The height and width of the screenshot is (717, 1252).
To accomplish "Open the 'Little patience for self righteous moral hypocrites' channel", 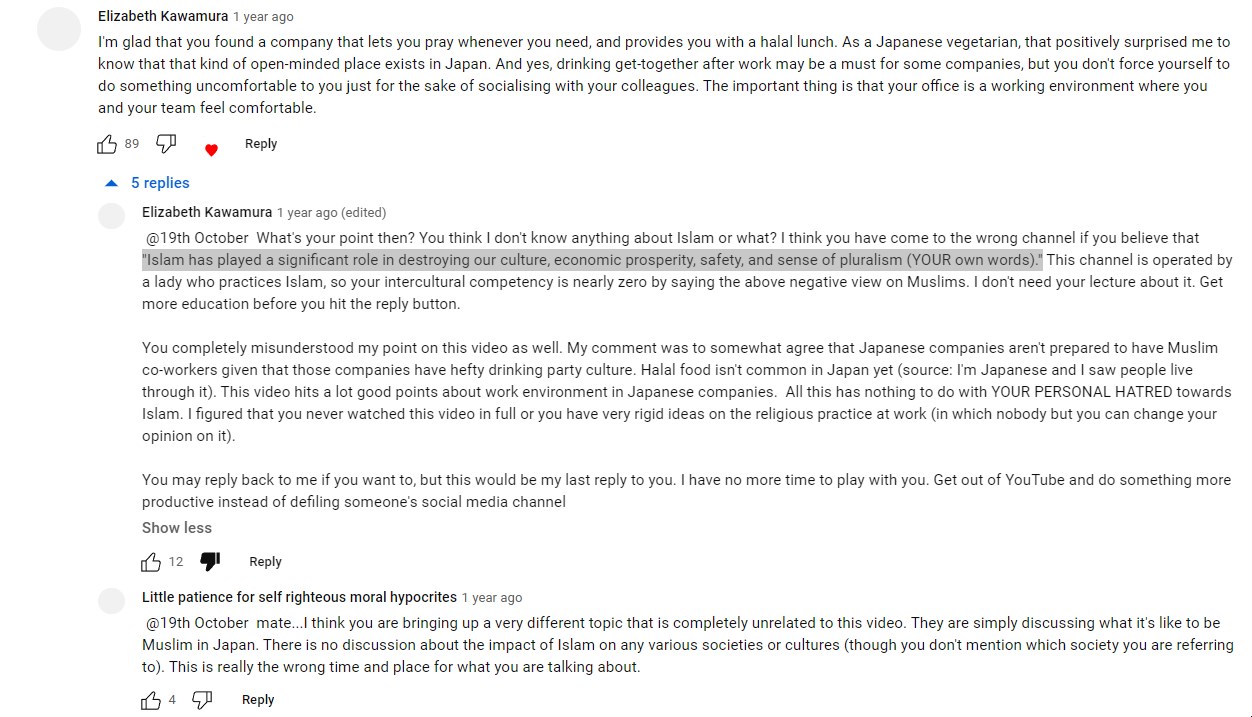I will (299, 597).
